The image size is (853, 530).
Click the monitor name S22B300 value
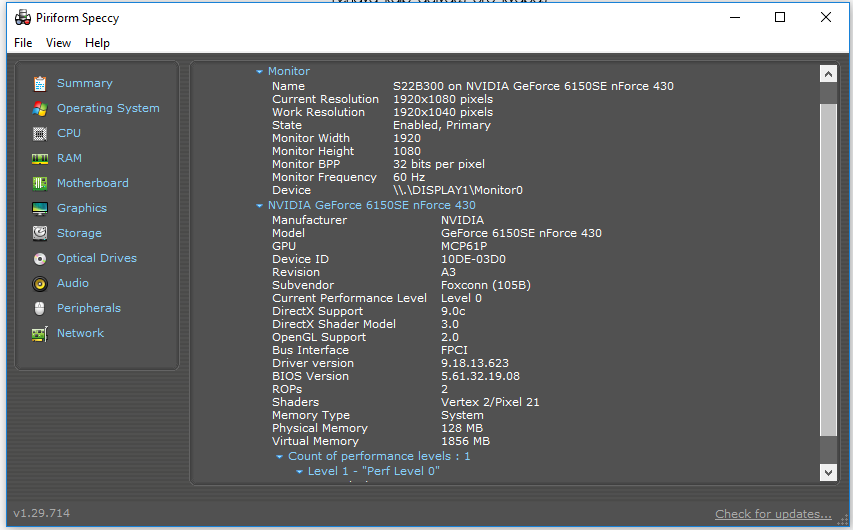tap(533, 86)
